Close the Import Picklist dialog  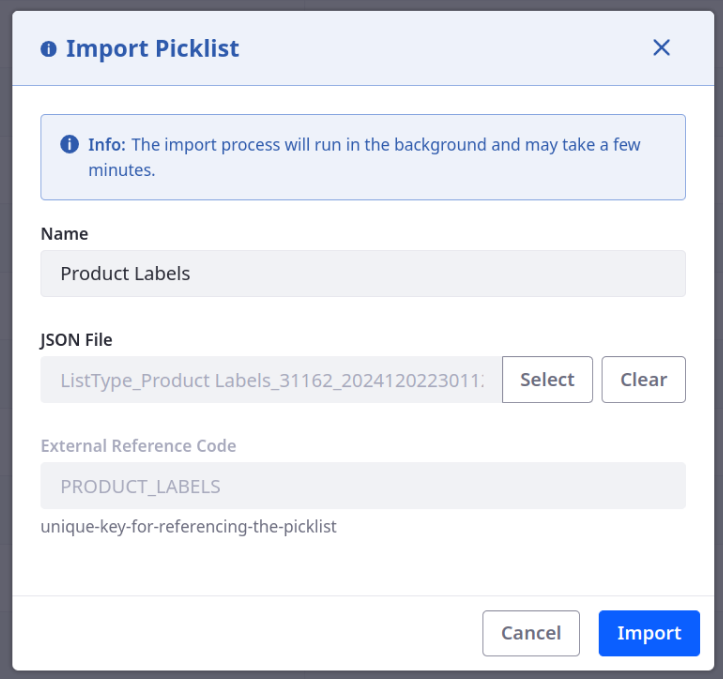661,47
